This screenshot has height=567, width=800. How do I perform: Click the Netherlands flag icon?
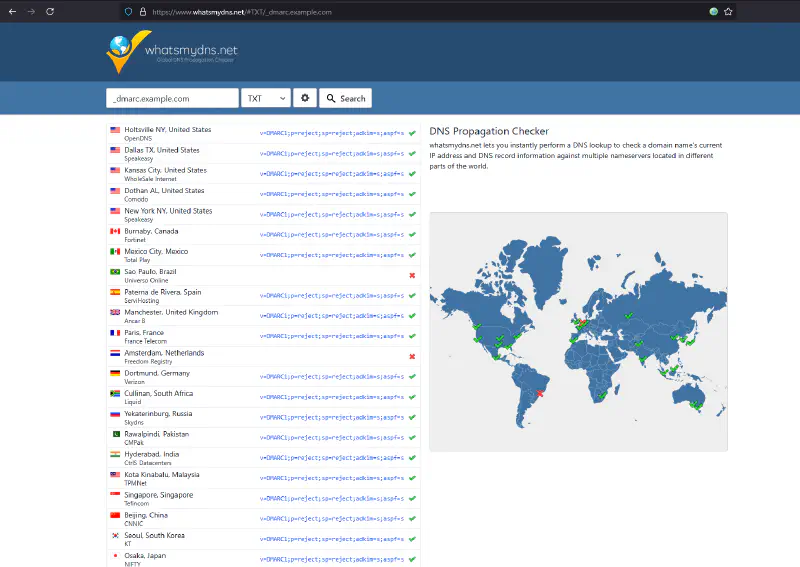coord(115,353)
